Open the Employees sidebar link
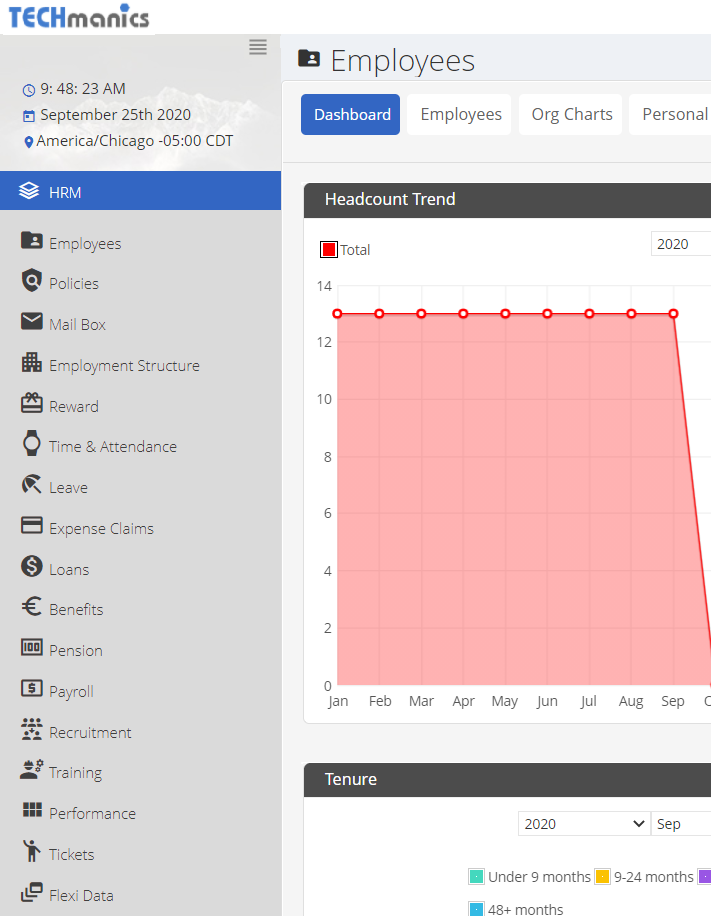Viewport: 711px width, 916px height. pos(85,244)
